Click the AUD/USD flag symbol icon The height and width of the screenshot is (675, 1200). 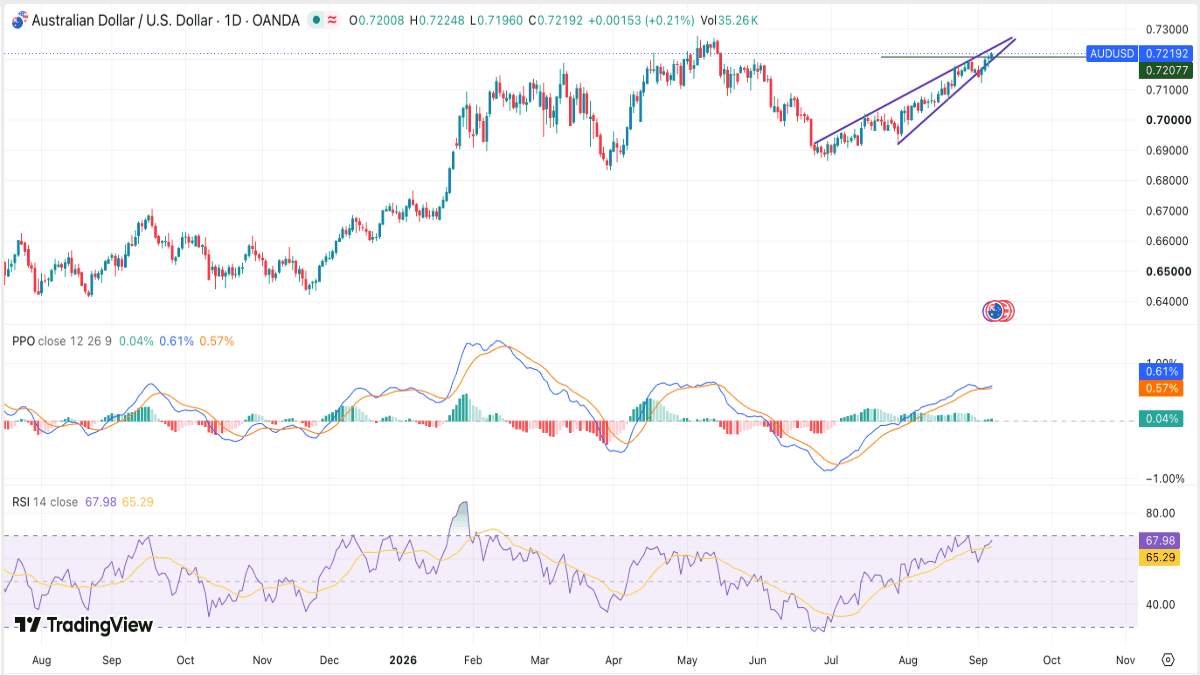[x=18, y=20]
